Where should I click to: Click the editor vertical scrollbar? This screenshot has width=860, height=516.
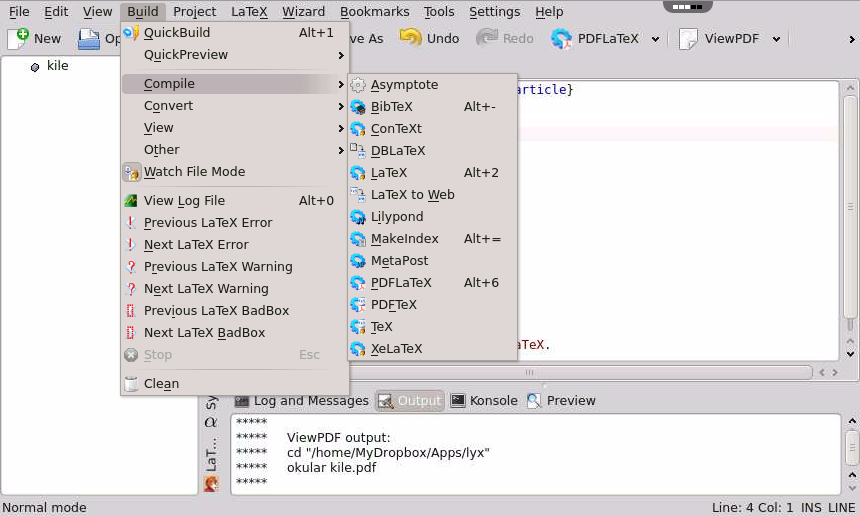point(850,206)
